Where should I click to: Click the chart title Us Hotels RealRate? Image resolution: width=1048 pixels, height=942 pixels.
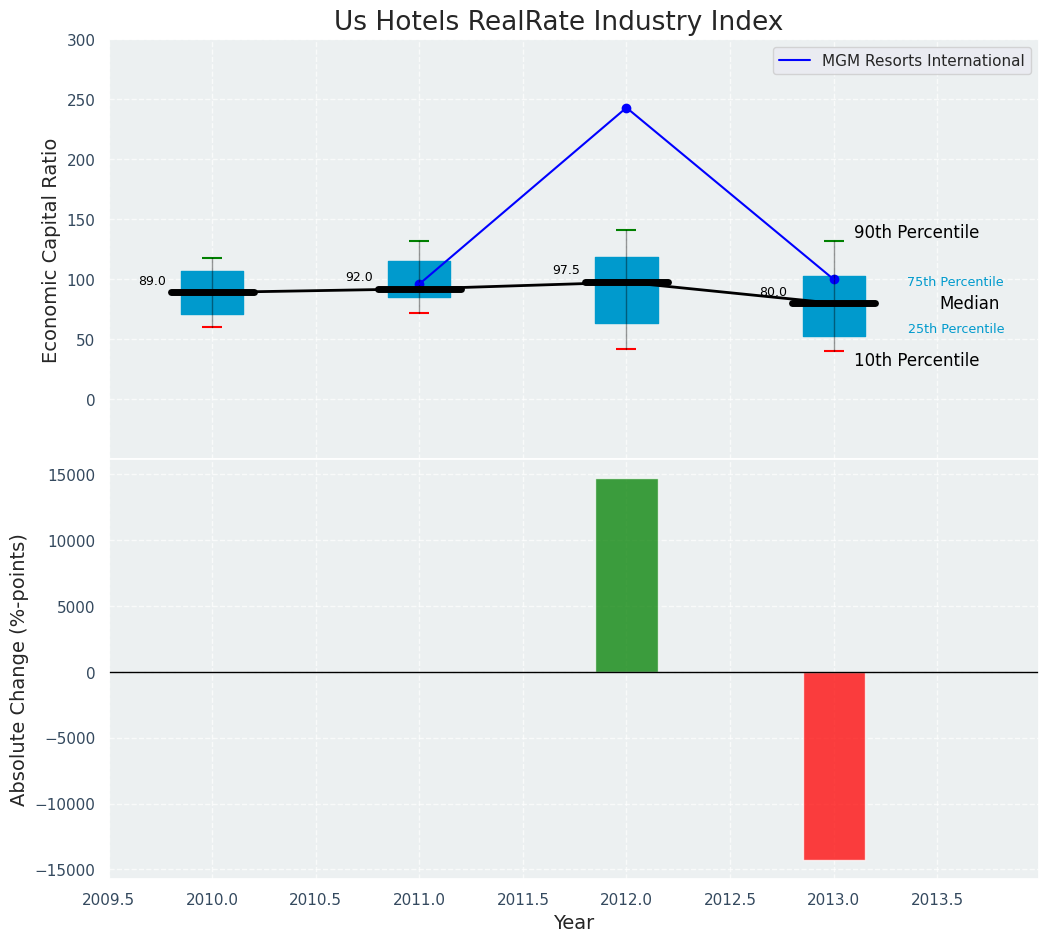558,21
